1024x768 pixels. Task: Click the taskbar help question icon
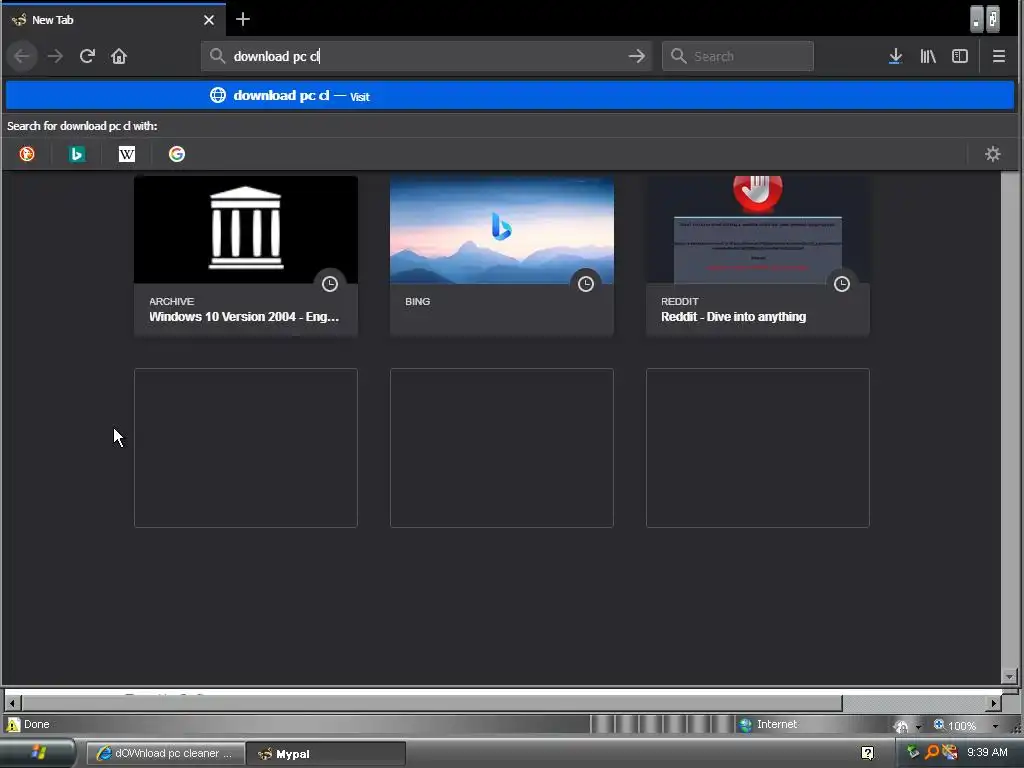point(867,753)
